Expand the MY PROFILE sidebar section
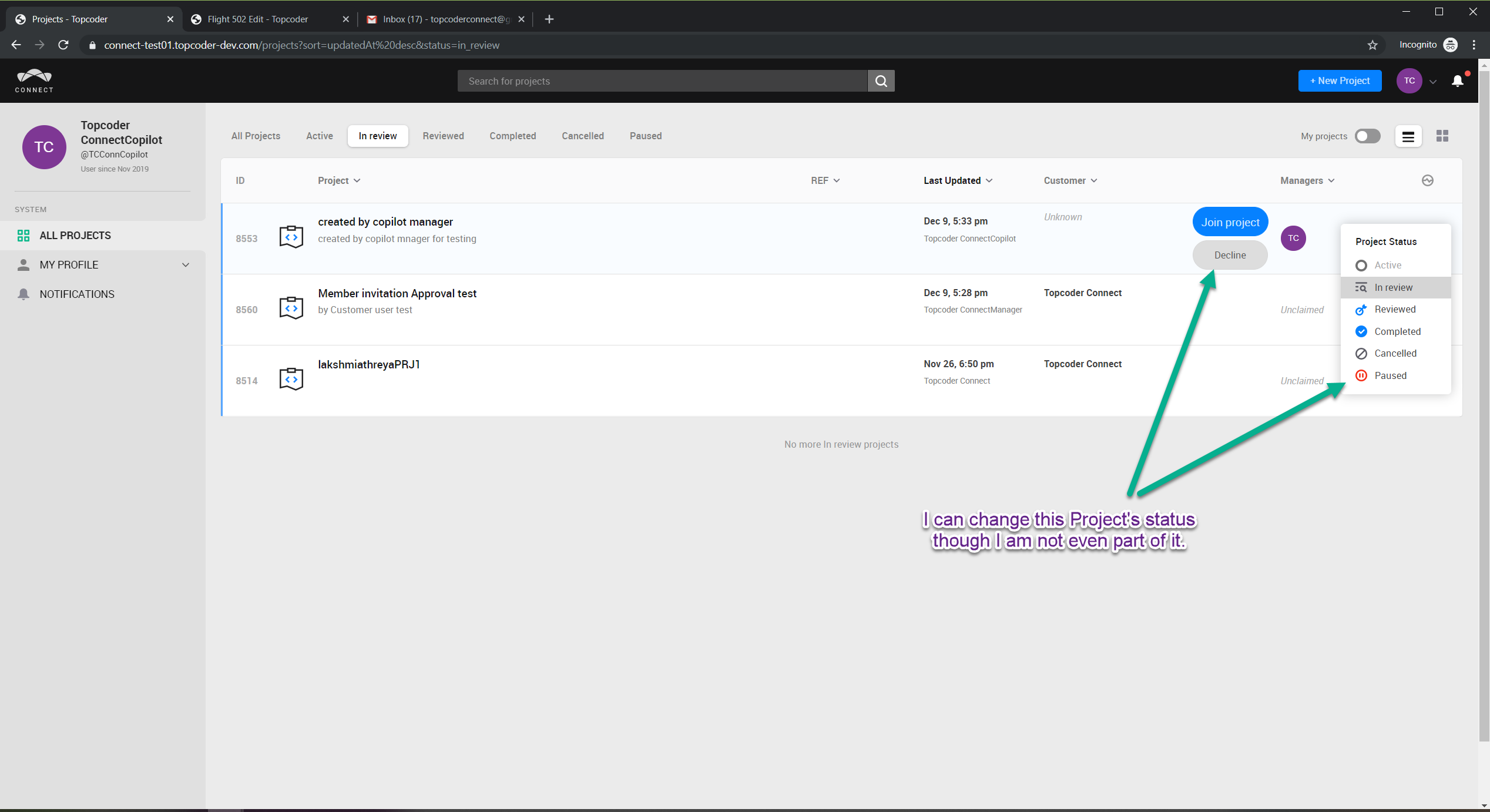The height and width of the screenshot is (812, 1490). coord(186,265)
